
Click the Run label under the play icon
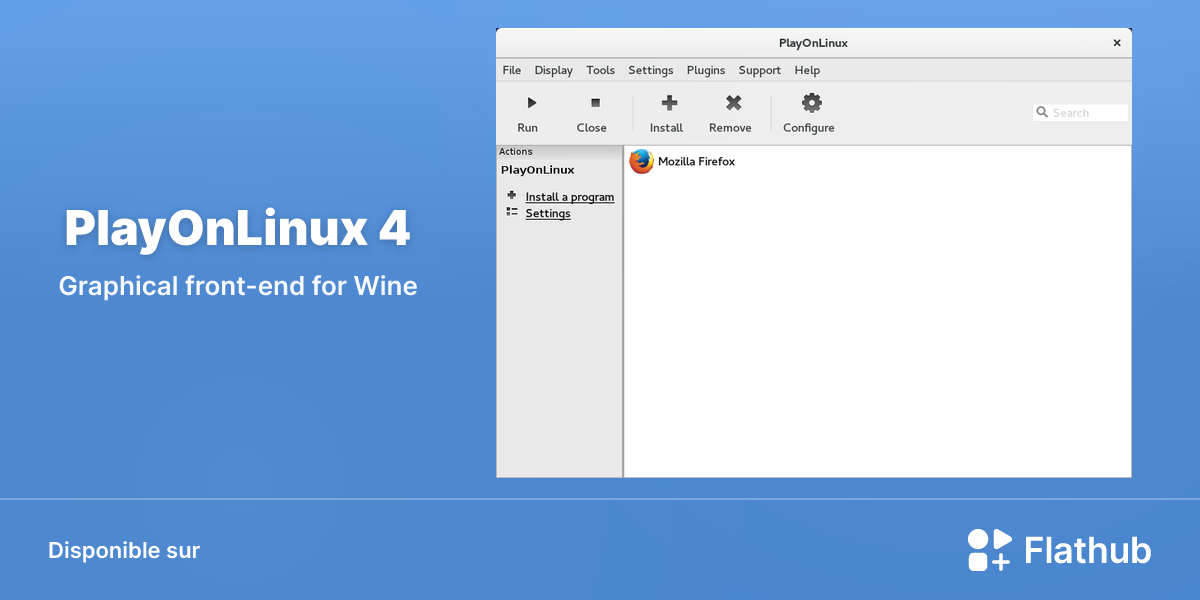coord(528,128)
